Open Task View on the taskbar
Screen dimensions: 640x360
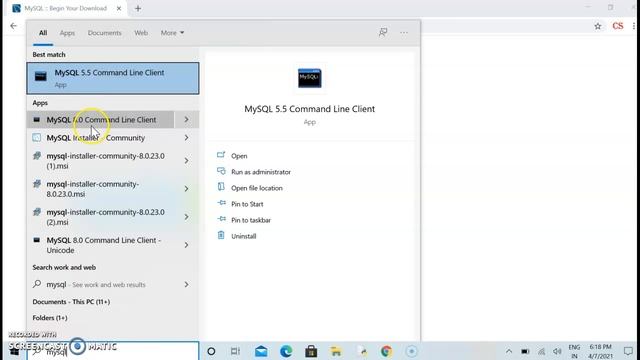235,351
